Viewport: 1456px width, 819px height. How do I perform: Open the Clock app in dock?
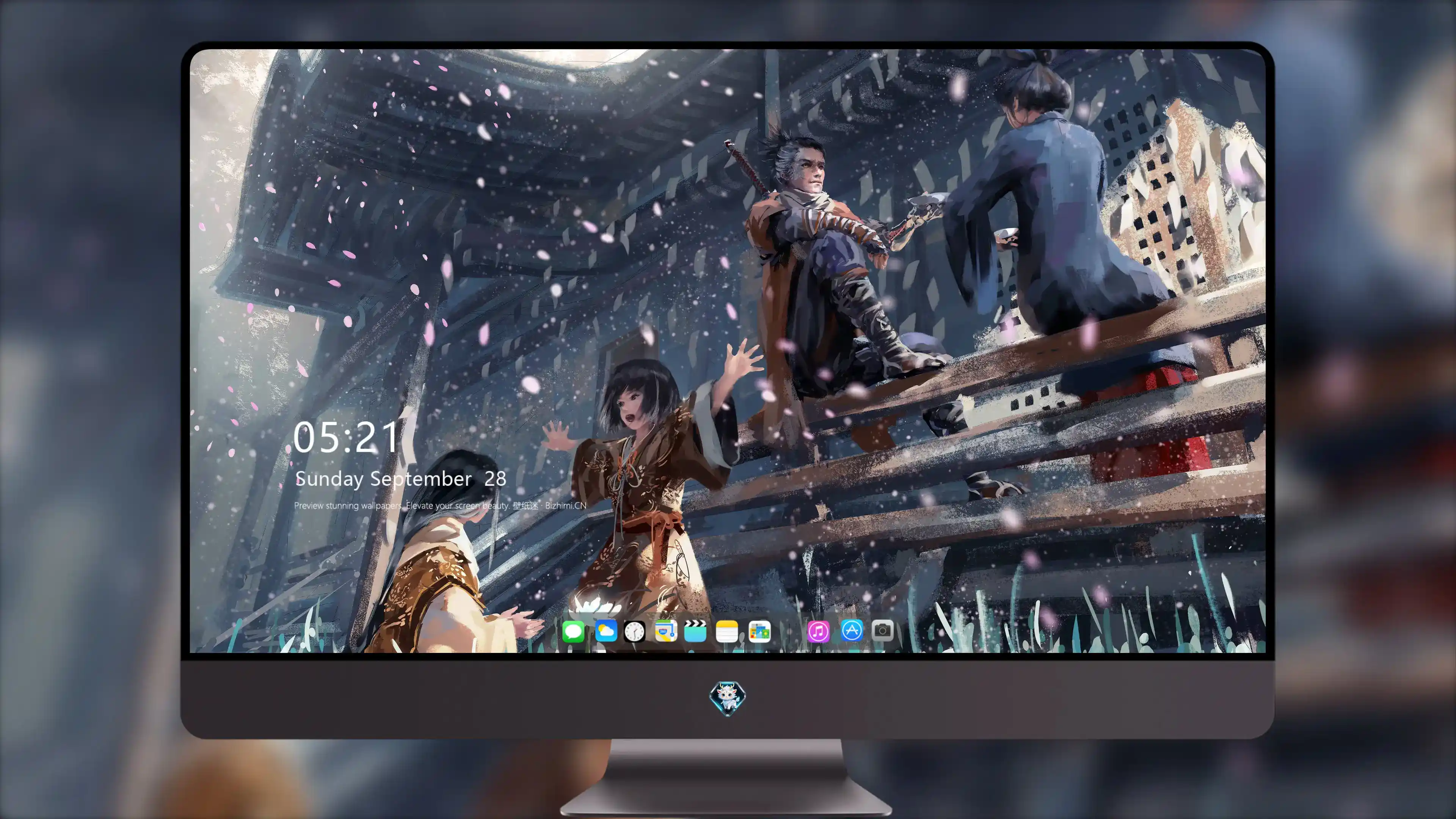pyautogui.click(x=634, y=631)
